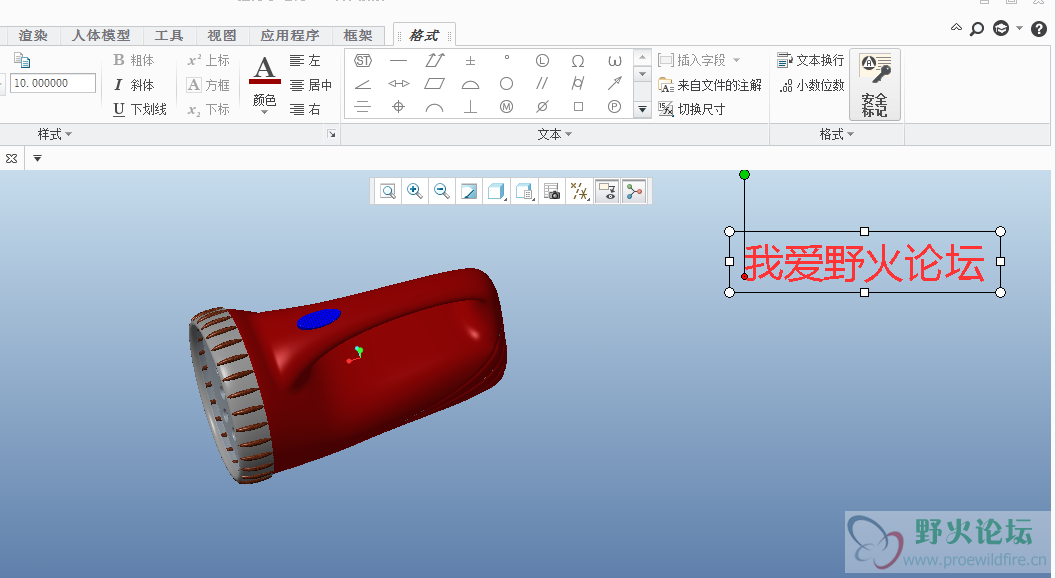The image size is (1056, 578).
Task: Open the display style cube dropdown
Action: [496, 191]
